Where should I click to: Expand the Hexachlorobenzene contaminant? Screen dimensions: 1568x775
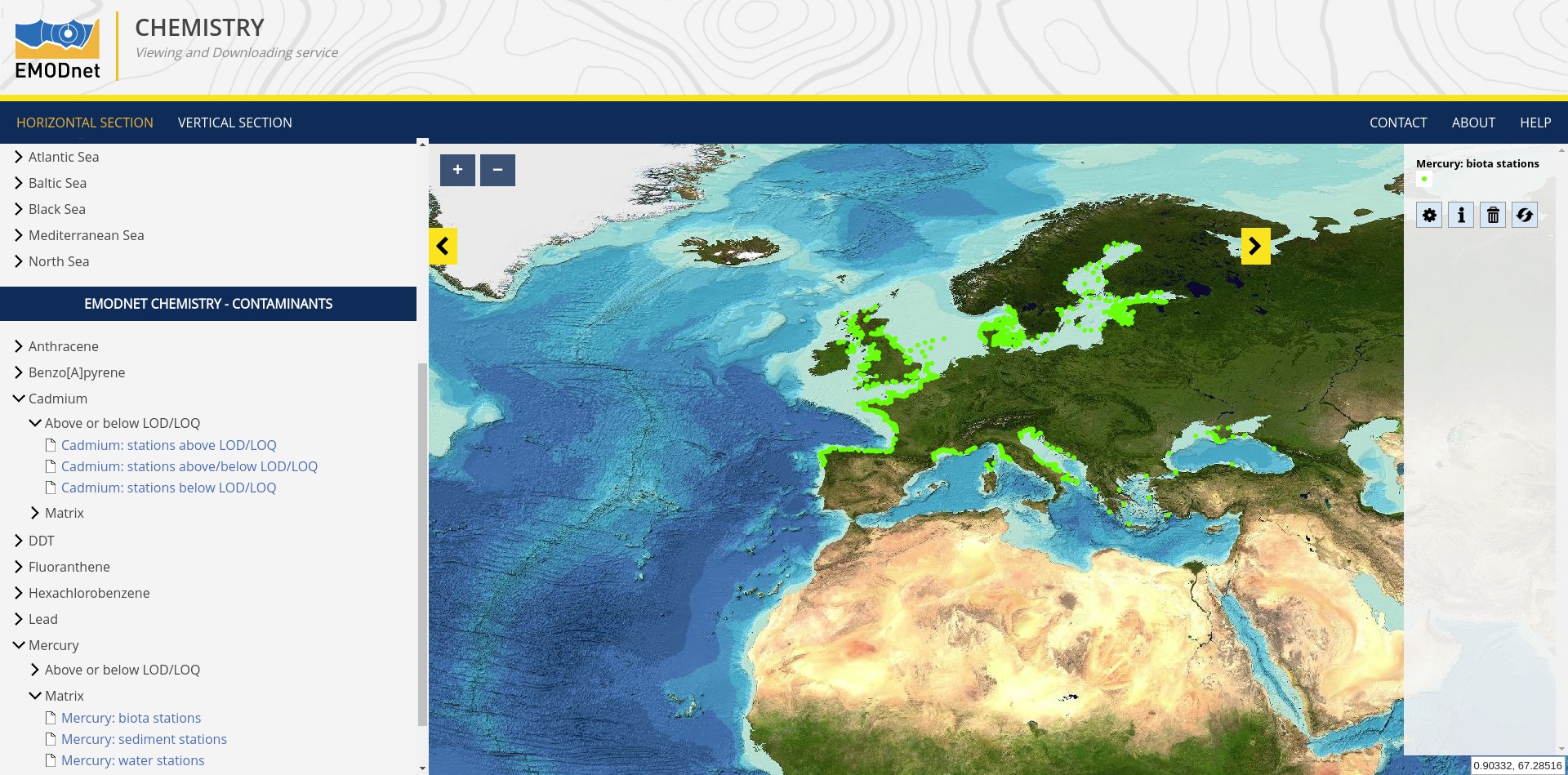19,593
